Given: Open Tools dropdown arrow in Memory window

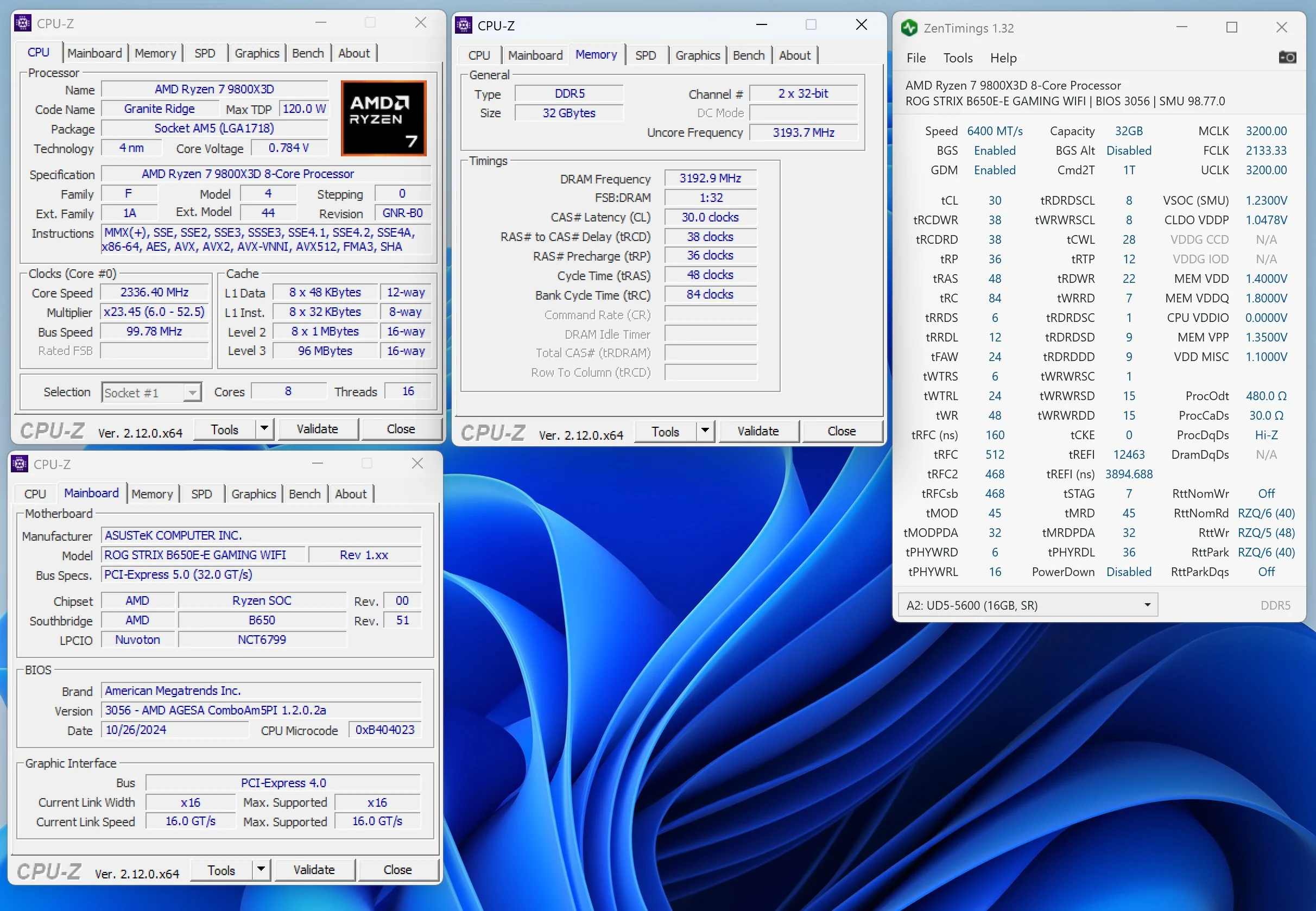Looking at the screenshot, I should (705, 431).
